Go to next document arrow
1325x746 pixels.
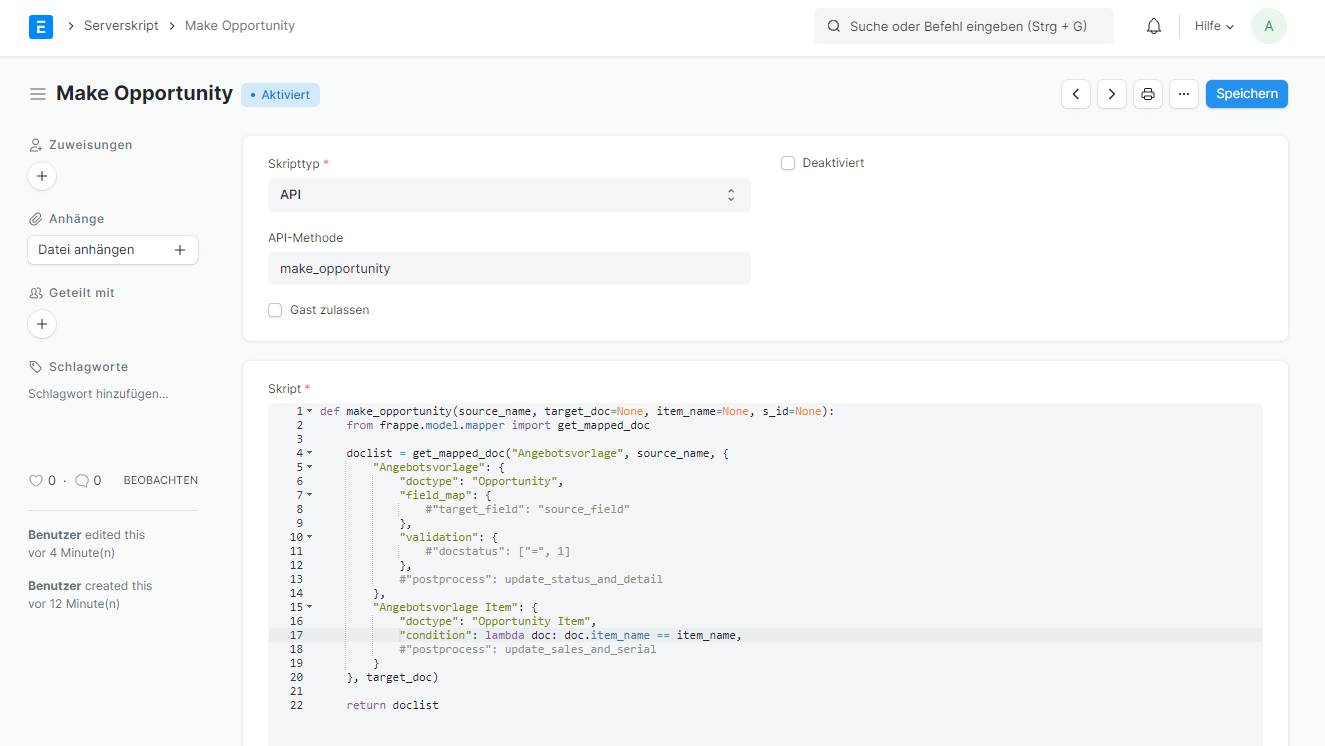click(x=1112, y=94)
